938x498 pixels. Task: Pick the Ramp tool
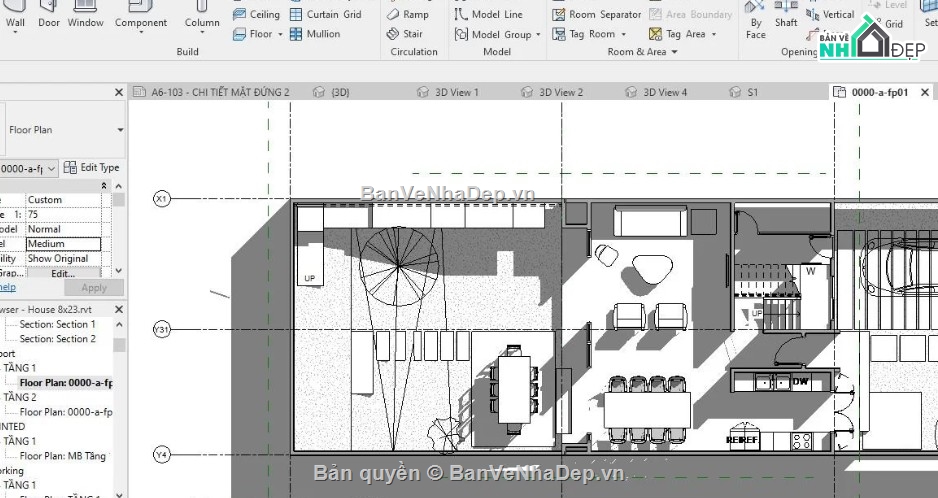pyautogui.click(x=407, y=14)
